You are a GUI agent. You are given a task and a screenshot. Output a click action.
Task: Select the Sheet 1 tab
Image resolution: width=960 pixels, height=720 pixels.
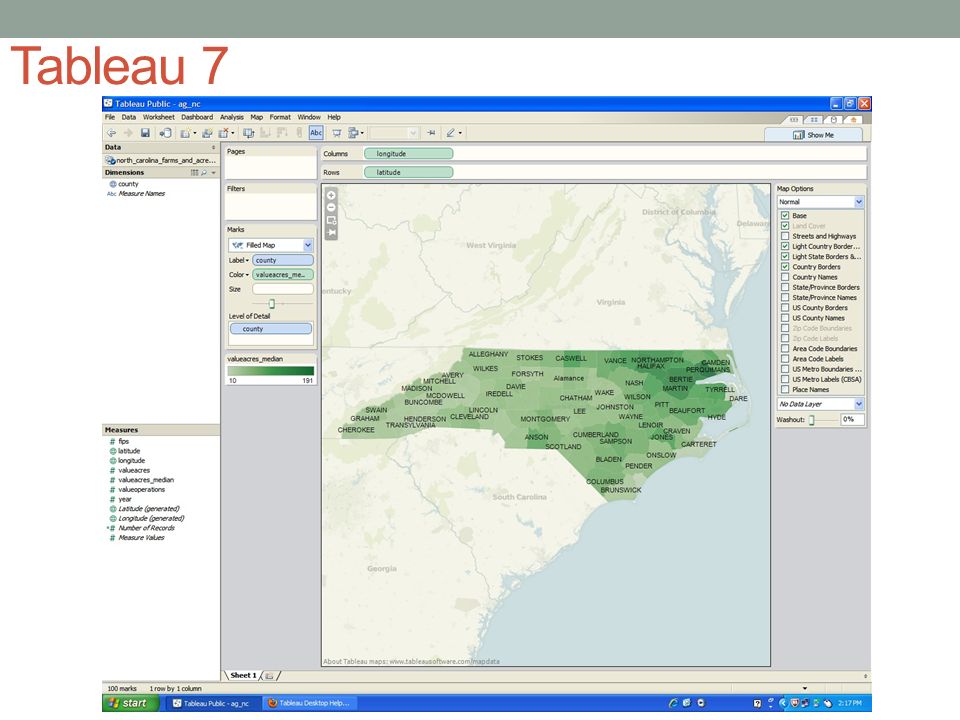(x=243, y=675)
